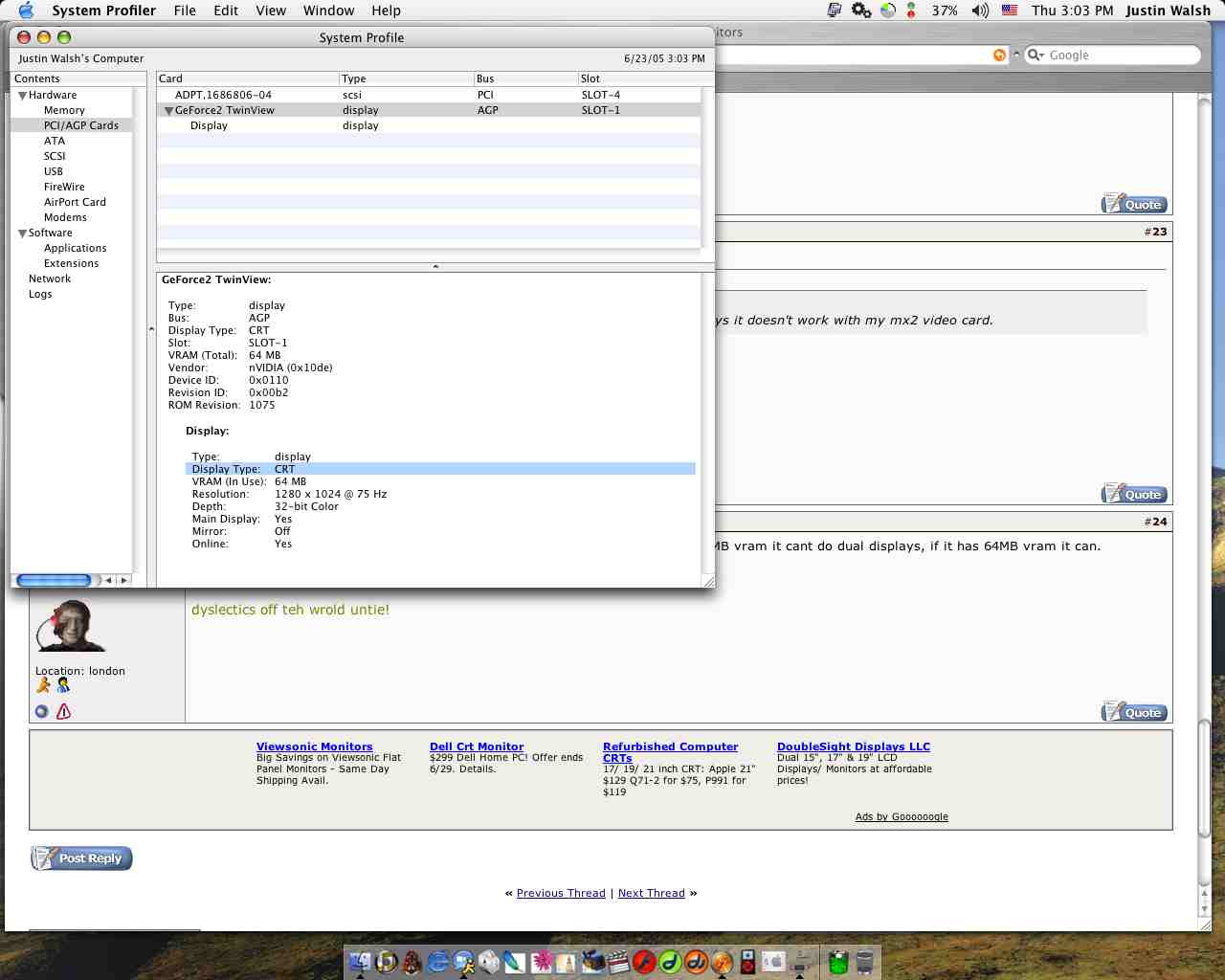This screenshot has width=1225, height=980.
Task: Select FireWire in Contents list
Action: [x=64, y=187]
